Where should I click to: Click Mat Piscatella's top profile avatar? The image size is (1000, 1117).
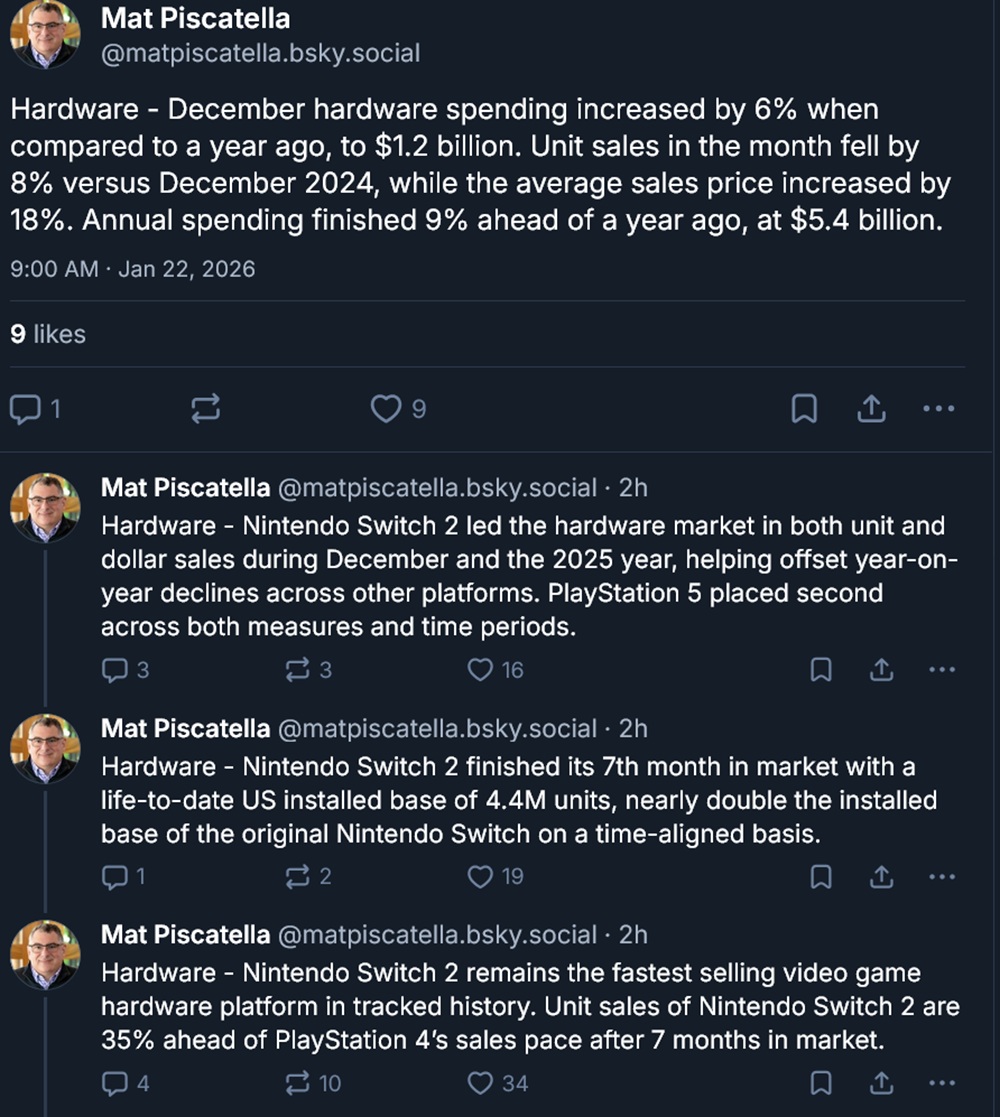pos(44,34)
